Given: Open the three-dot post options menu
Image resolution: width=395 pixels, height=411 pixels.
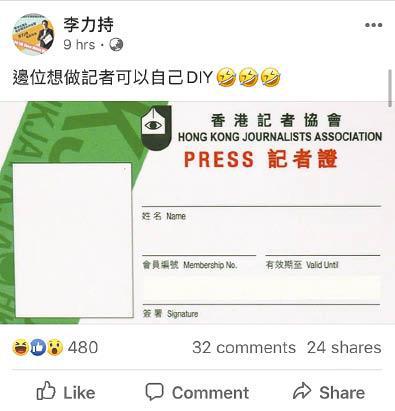Looking at the screenshot, I should pyautogui.click(x=373, y=25).
